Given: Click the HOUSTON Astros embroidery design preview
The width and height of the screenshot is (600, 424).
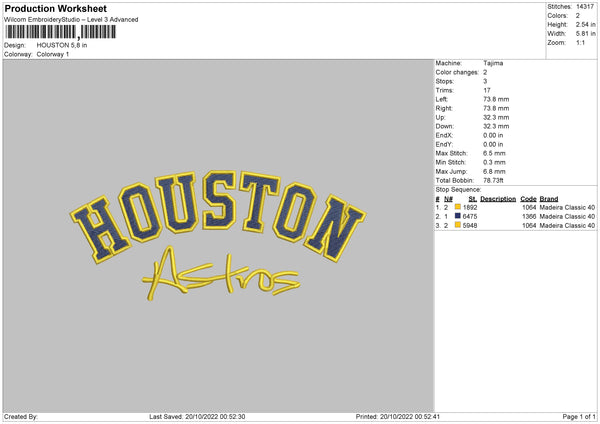Looking at the screenshot, I should pyautogui.click(x=218, y=235).
